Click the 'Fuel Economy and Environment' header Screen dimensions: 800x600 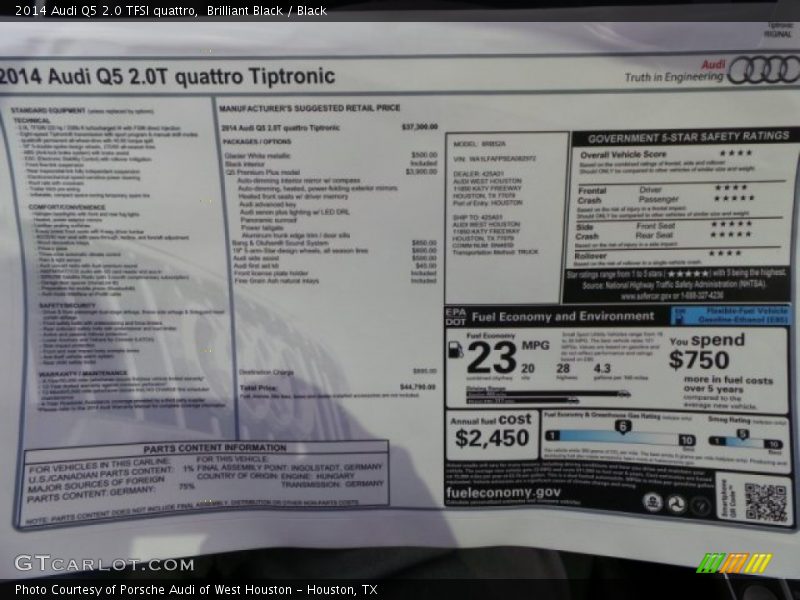[563, 316]
